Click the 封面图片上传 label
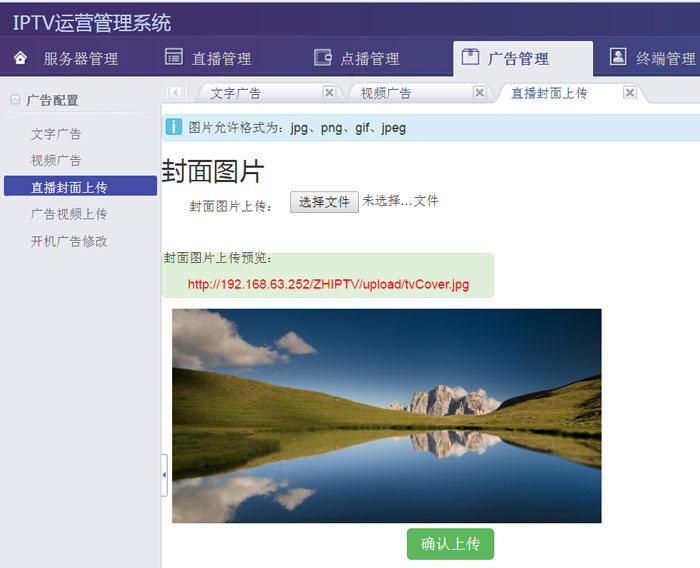 (231, 206)
